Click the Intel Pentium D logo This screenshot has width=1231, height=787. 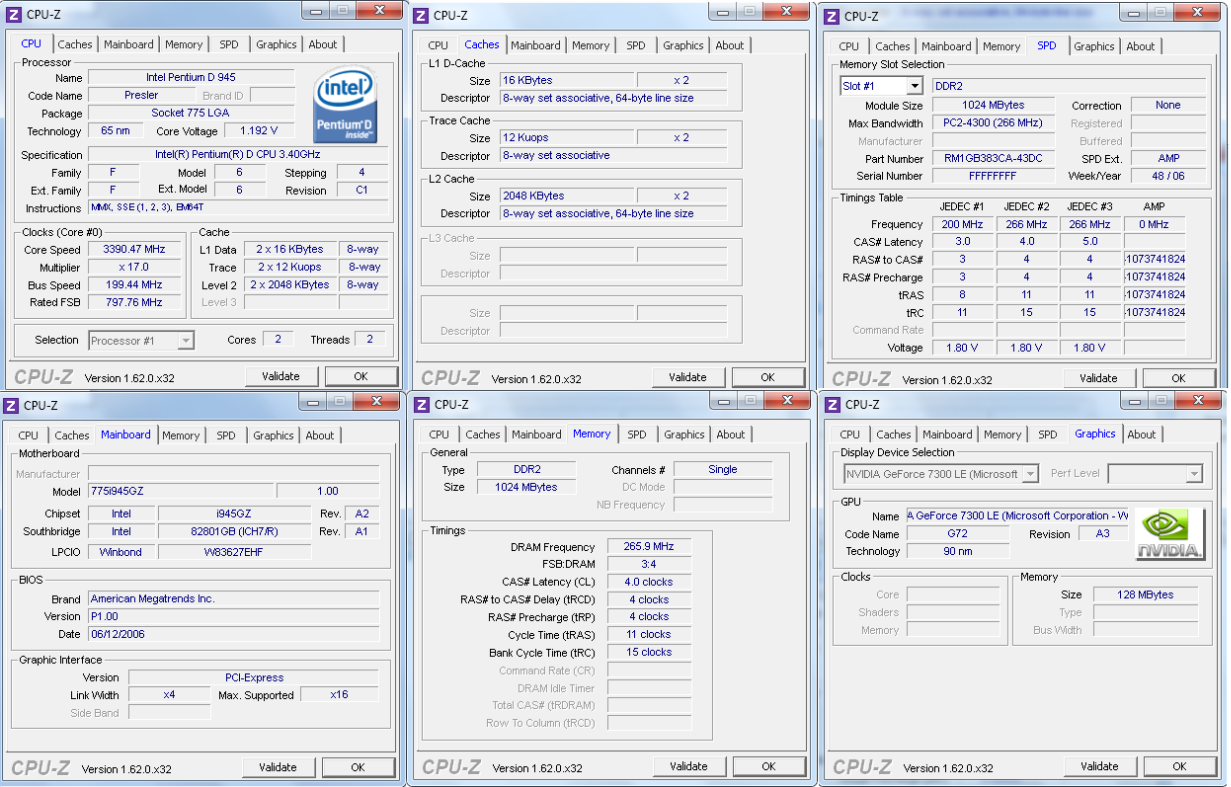(x=345, y=105)
